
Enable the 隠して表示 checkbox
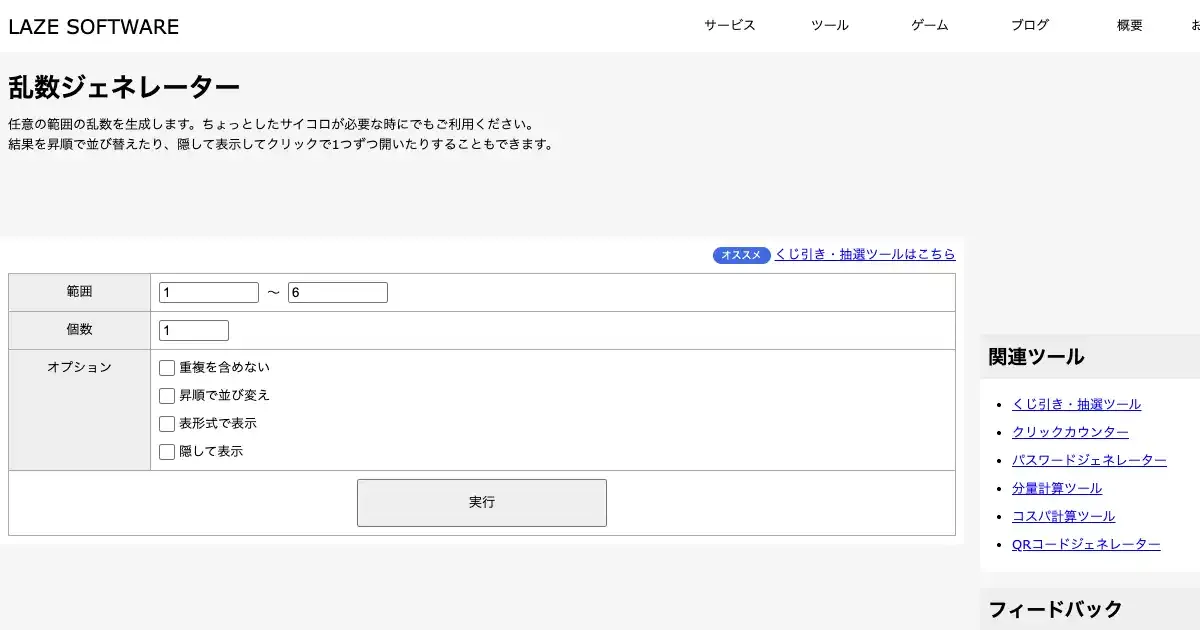click(167, 452)
